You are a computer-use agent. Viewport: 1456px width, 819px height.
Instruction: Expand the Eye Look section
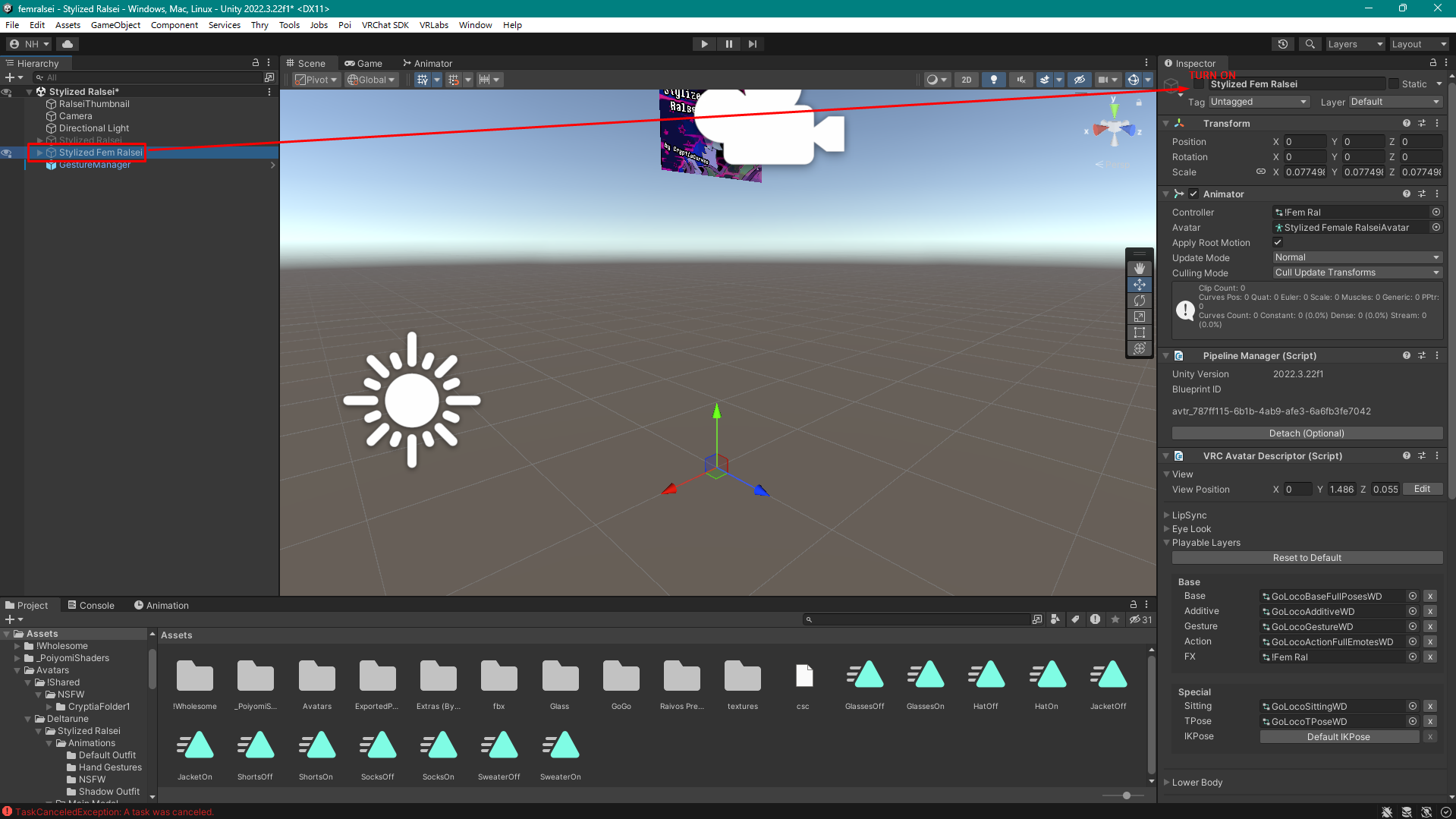tap(1167, 529)
